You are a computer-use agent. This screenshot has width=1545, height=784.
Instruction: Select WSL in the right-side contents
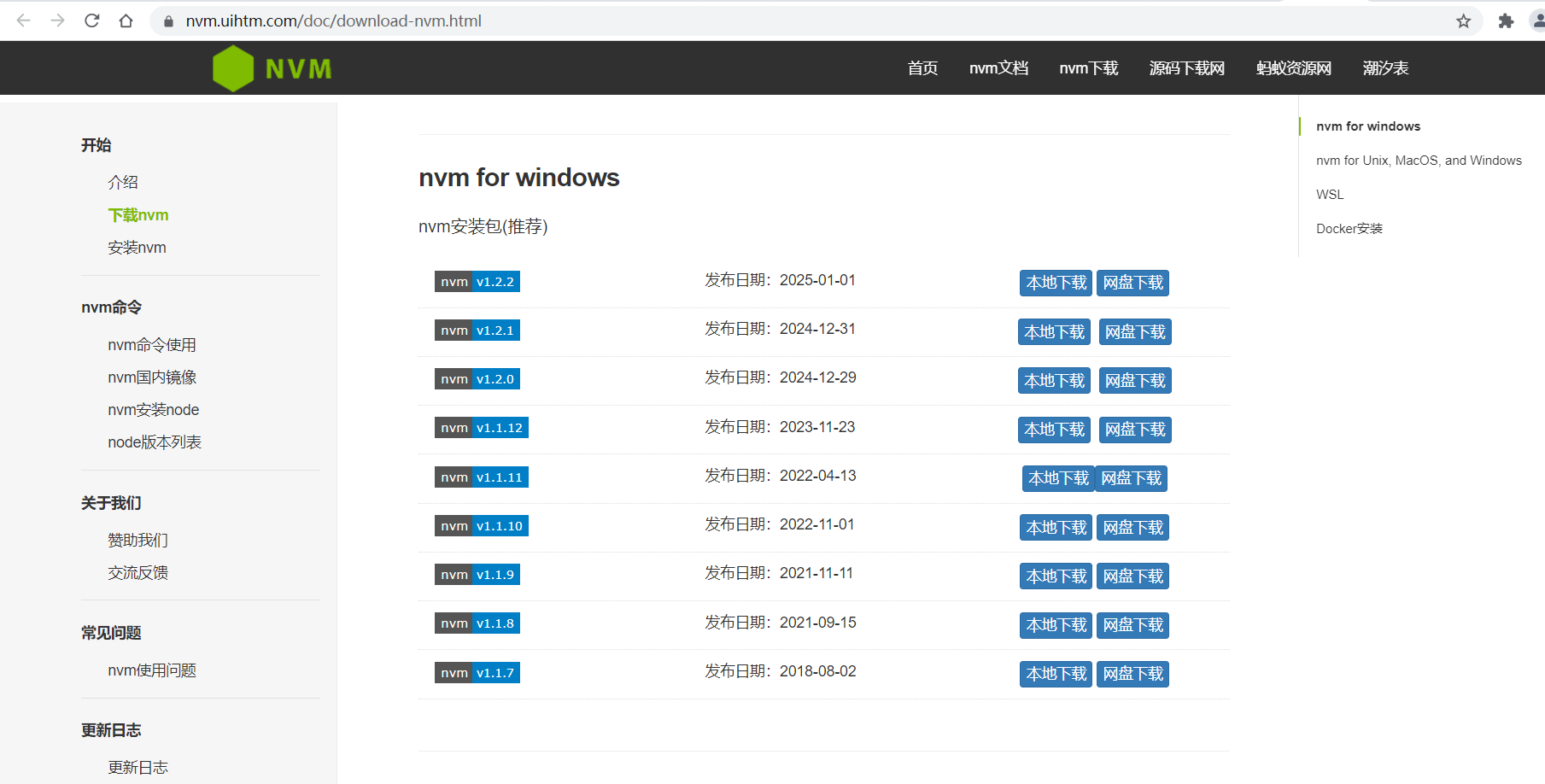tap(1329, 194)
